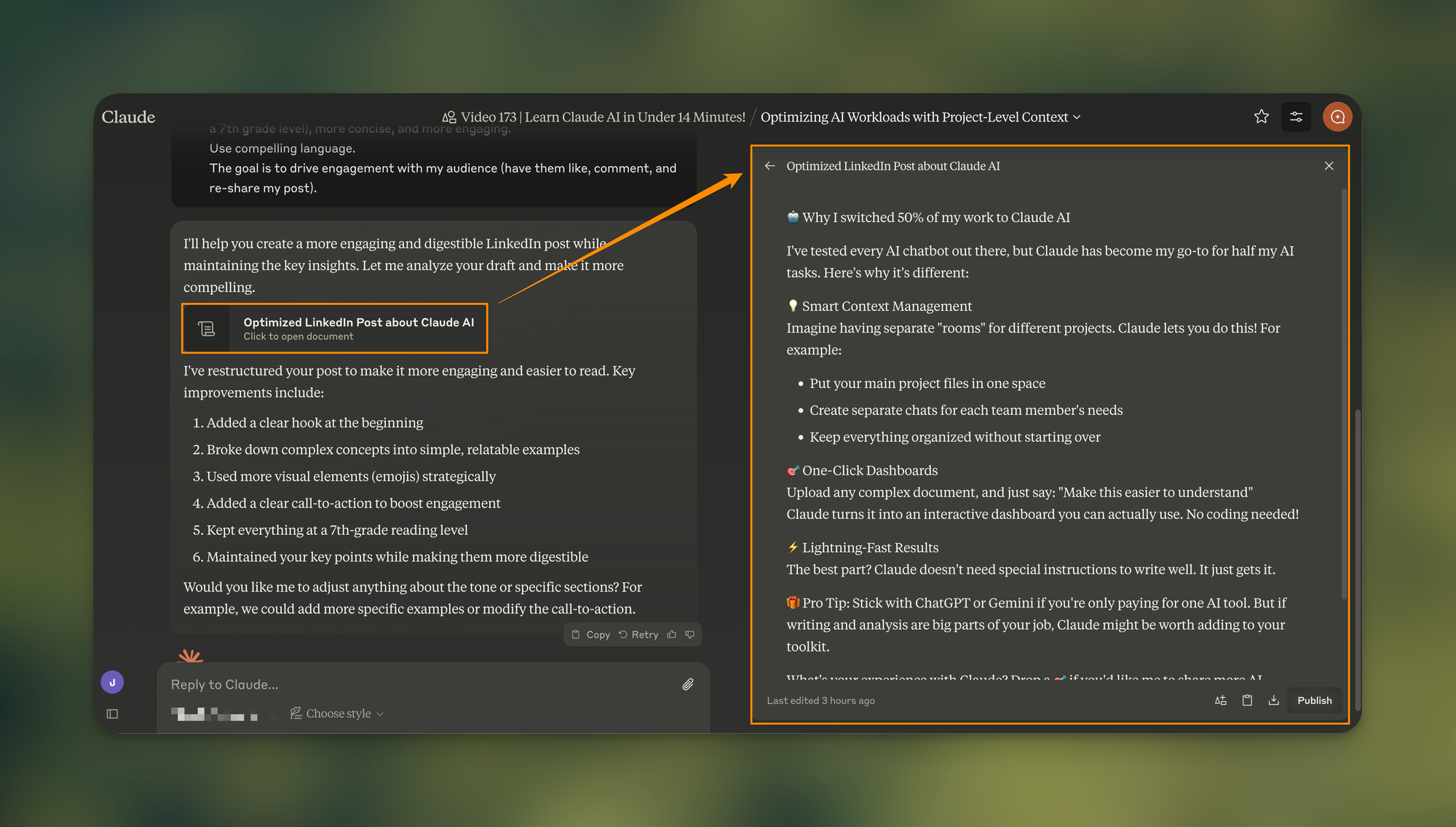Open chat controls settings icon

(1296, 116)
